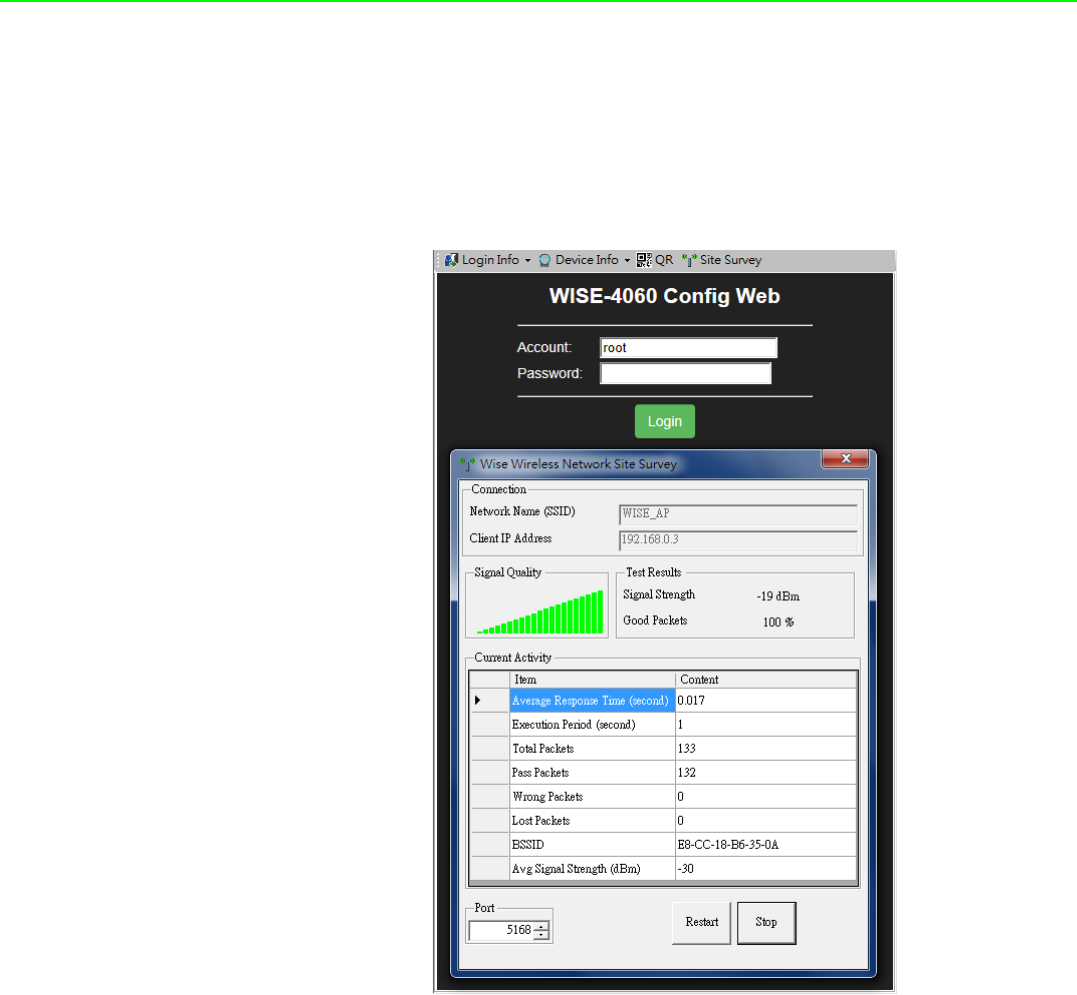
Task: Select the QR toolbar label
Action: click(x=664, y=260)
